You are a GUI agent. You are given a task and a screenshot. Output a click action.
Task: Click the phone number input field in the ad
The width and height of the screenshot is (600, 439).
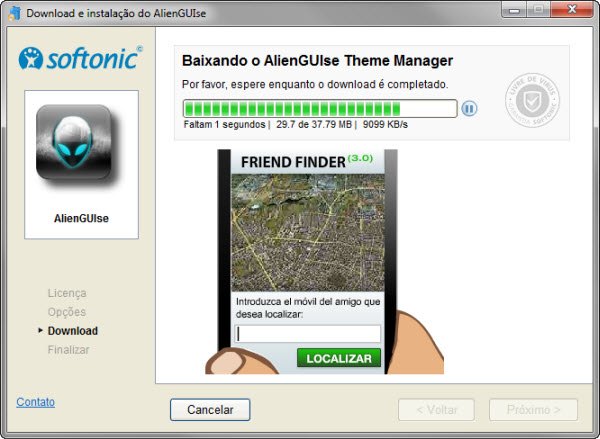tap(308, 334)
